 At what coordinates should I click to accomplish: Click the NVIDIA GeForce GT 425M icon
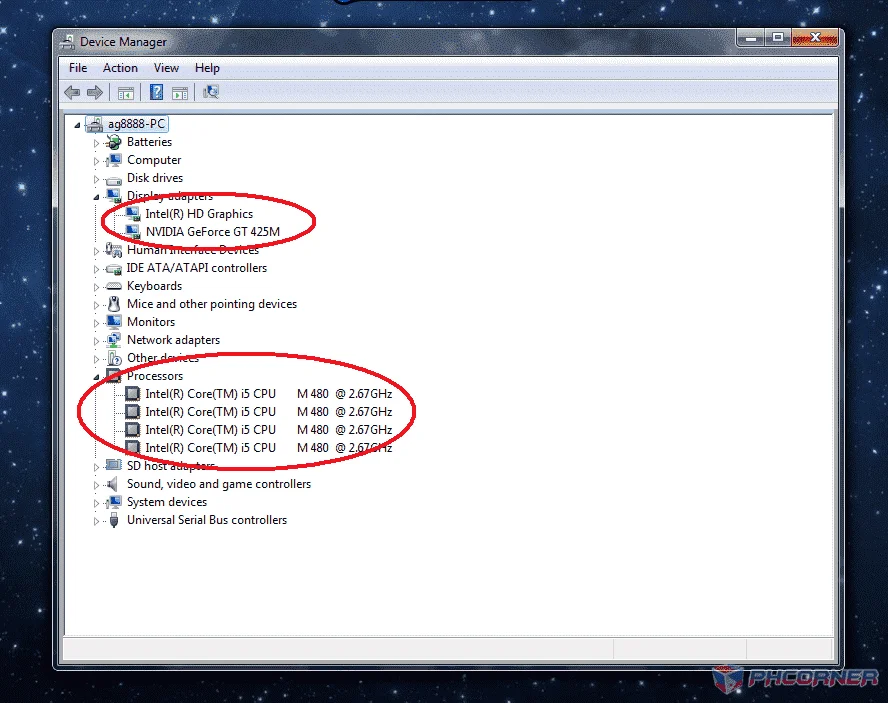click(x=133, y=232)
